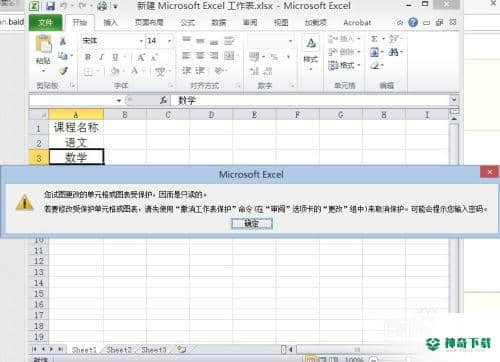Switch to the 审阅 ribbon tab
This screenshot has height=362, width=500.
click(250, 22)
